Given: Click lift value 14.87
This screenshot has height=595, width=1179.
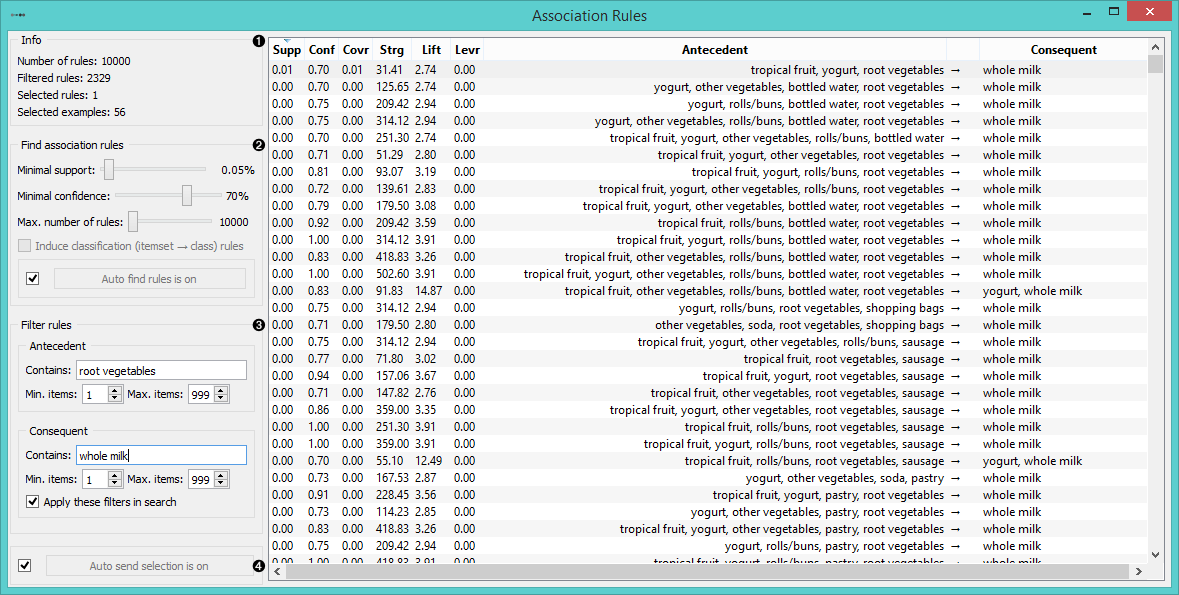Looking at the screenshot, I should (429, 291).
